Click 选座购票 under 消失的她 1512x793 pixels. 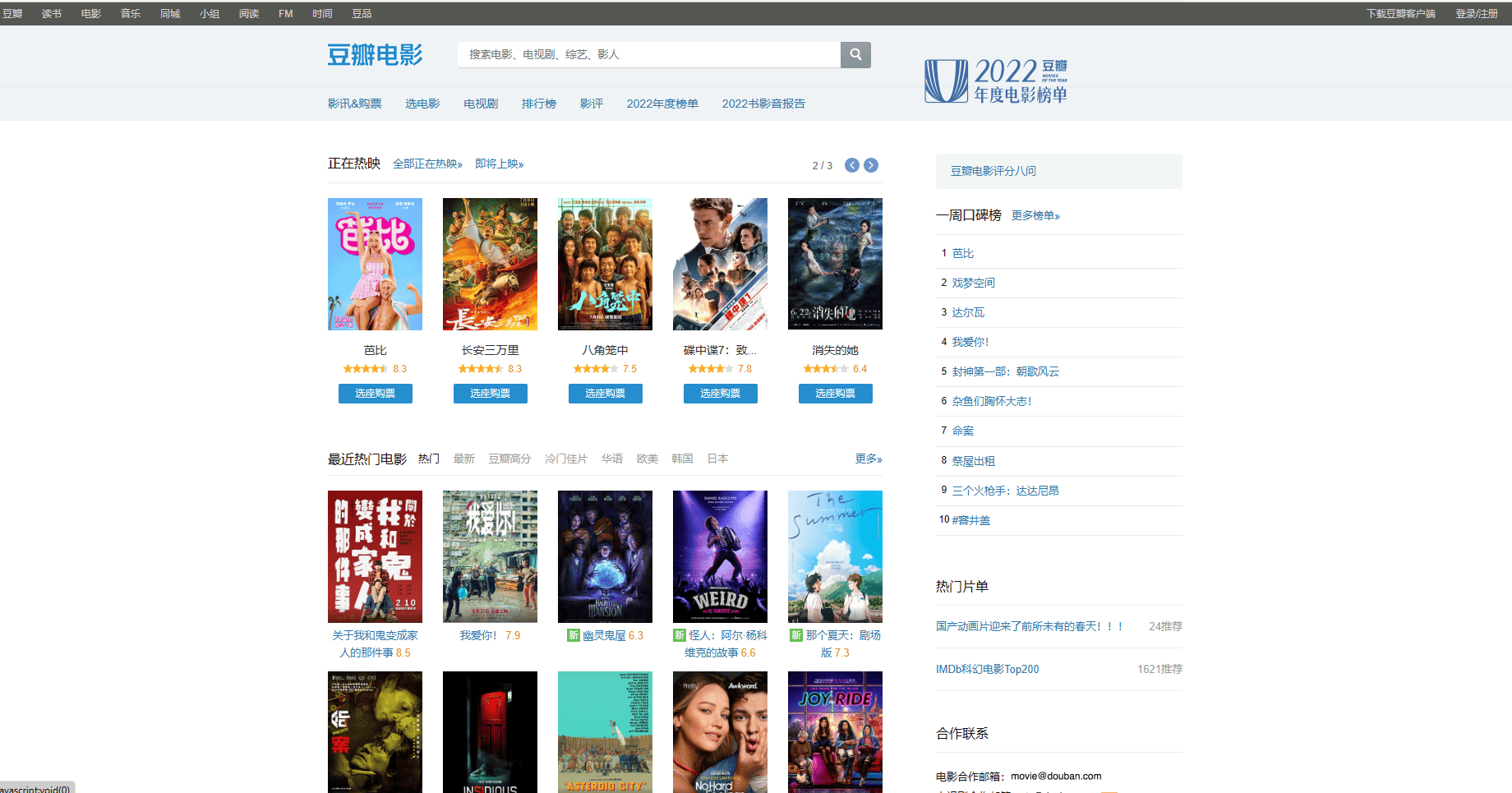[835, 394]
